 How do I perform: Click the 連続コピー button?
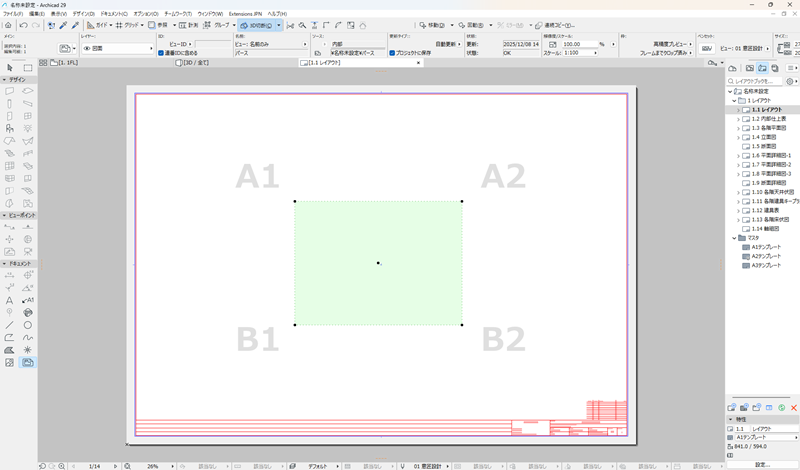[555, 25]
